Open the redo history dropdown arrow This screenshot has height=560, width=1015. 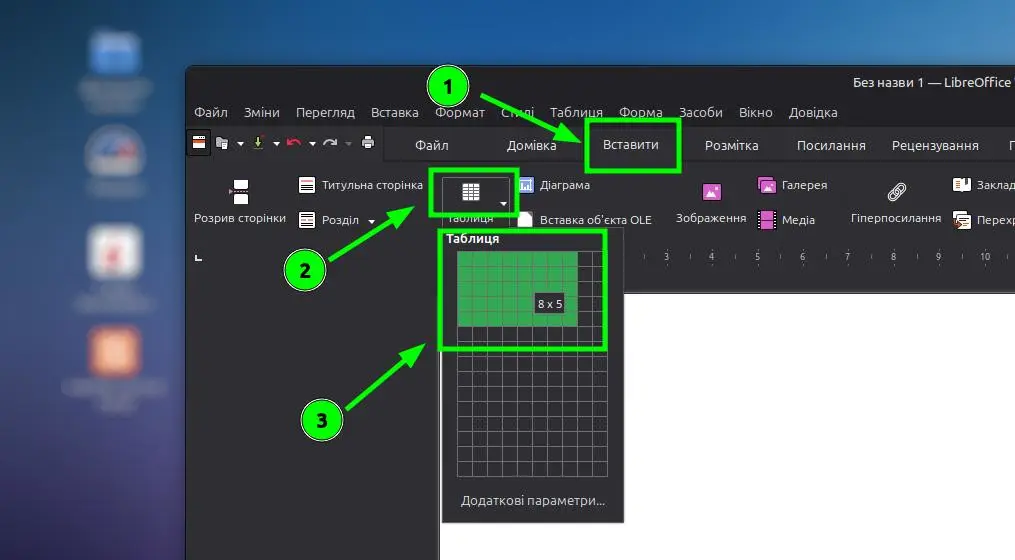(x=348, y=144)
